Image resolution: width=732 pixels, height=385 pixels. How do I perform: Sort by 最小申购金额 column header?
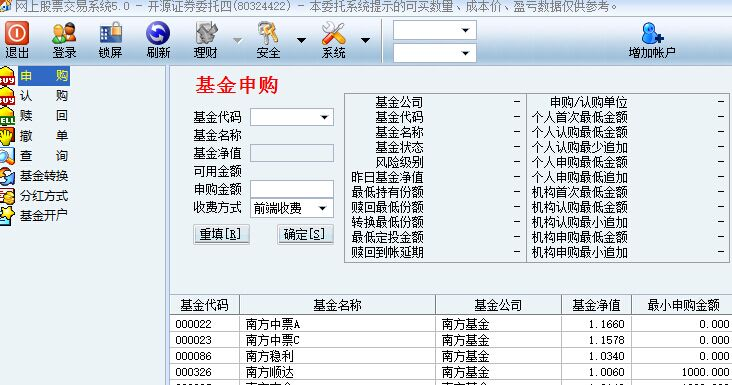click(682, 305)
